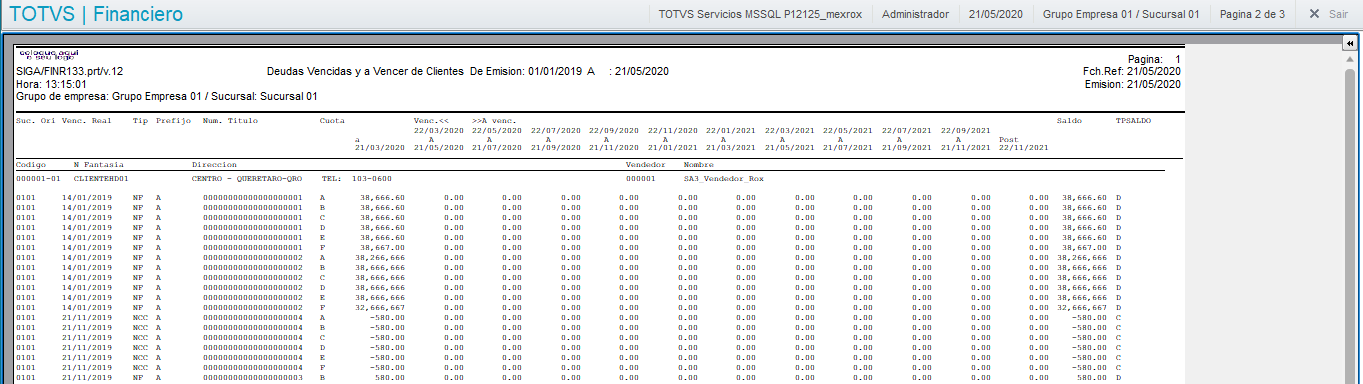Screen dimensions: 1363x384
Task: Click the address 'CENTRO - QUERETARO-QRO'
Action: tap(246, 179)
